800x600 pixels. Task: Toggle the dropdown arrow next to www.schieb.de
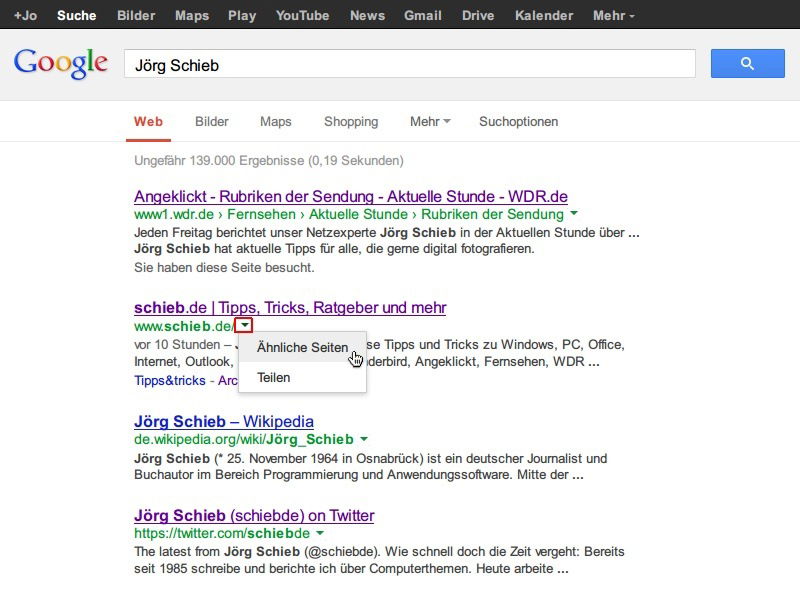pos(244,325)
